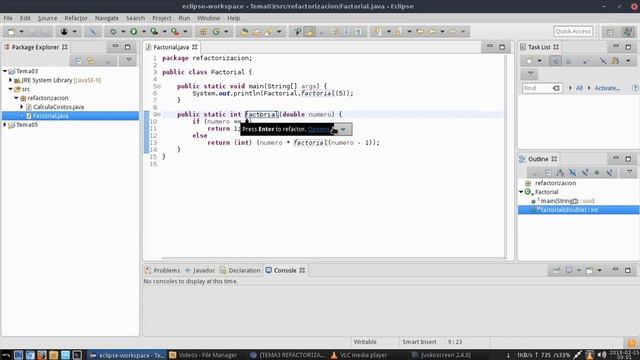Expand the Tema05 project node
Viewport: 640px width, 360px height.
coord(5,125)
